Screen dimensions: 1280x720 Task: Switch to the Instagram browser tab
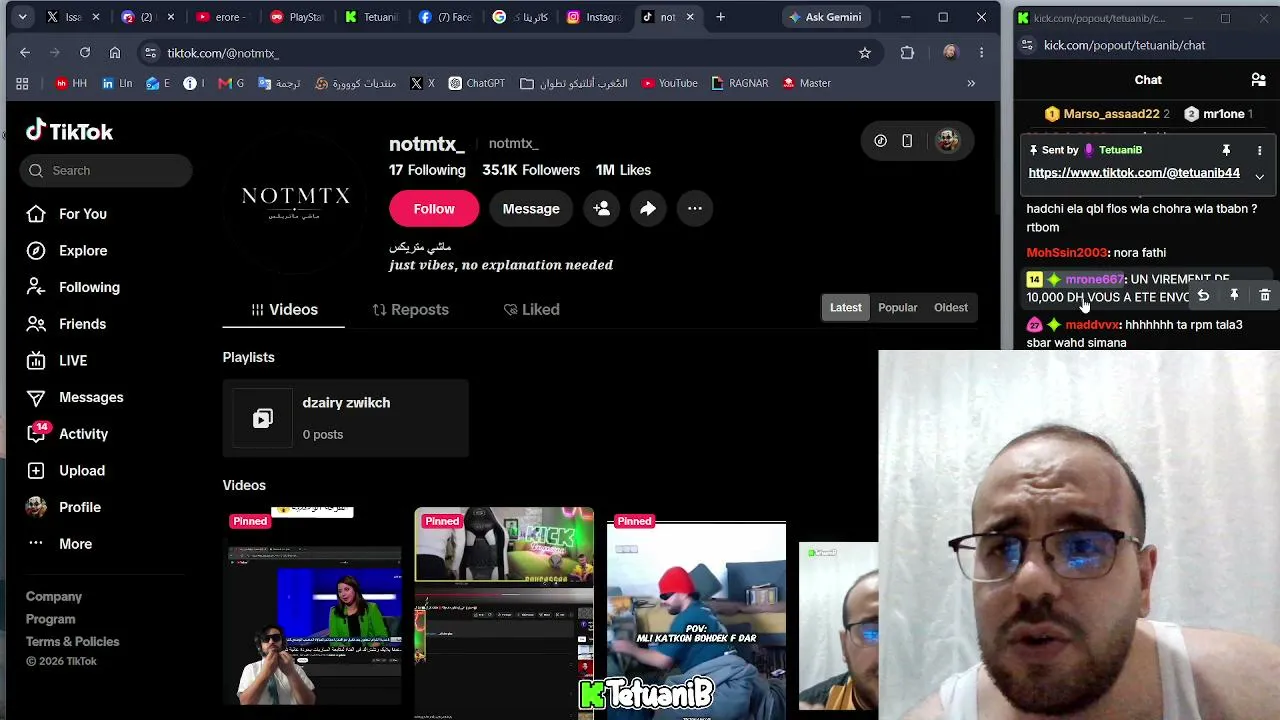[594, 17]
